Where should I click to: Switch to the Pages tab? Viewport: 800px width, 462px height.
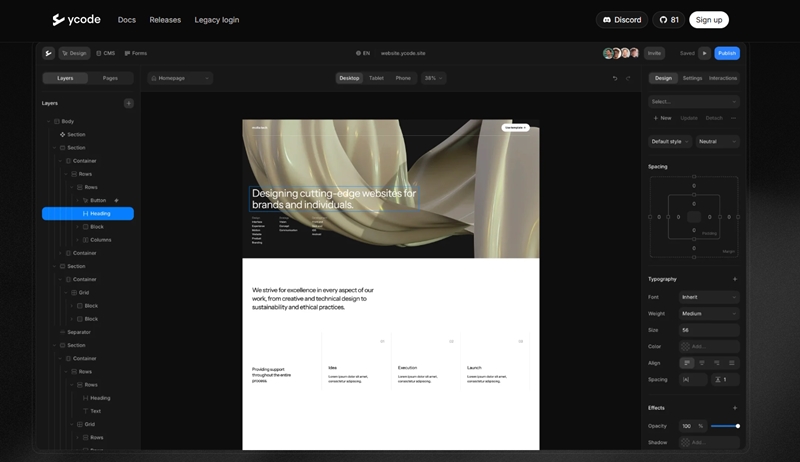click(110, 78)
